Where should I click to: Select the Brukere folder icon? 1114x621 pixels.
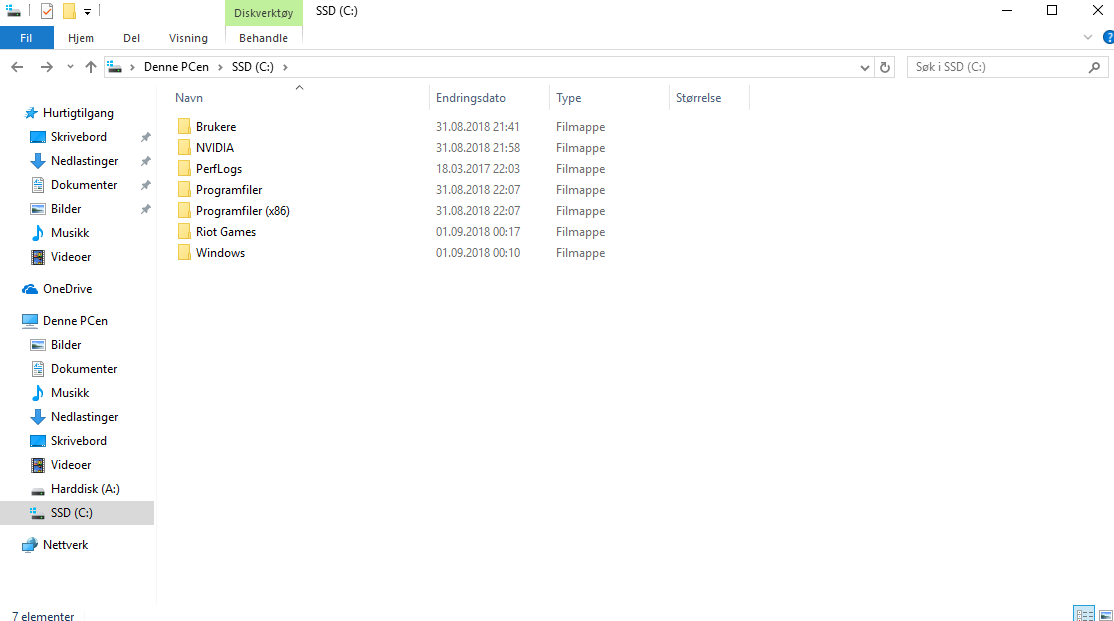(x=184, y=126)
